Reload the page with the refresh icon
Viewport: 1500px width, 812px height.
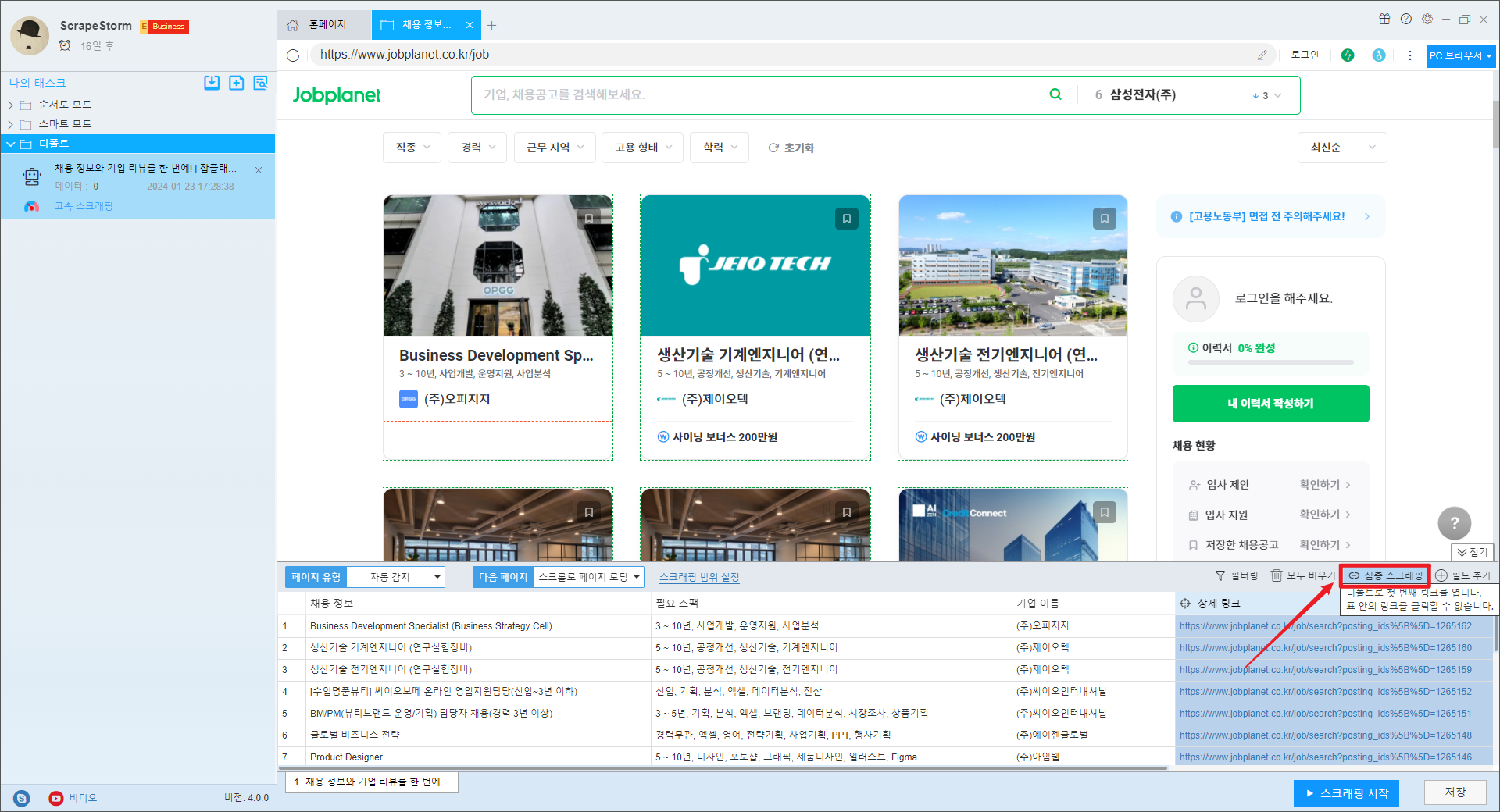coord(293,55)
